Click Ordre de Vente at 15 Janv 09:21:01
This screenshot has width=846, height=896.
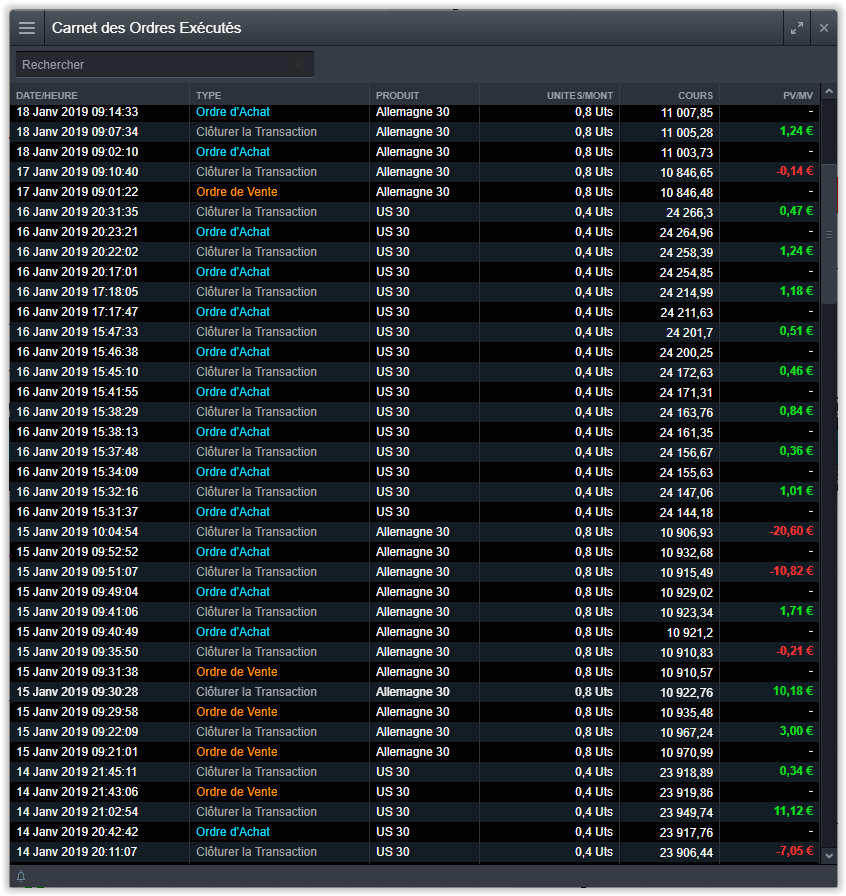tap(237, 752)
